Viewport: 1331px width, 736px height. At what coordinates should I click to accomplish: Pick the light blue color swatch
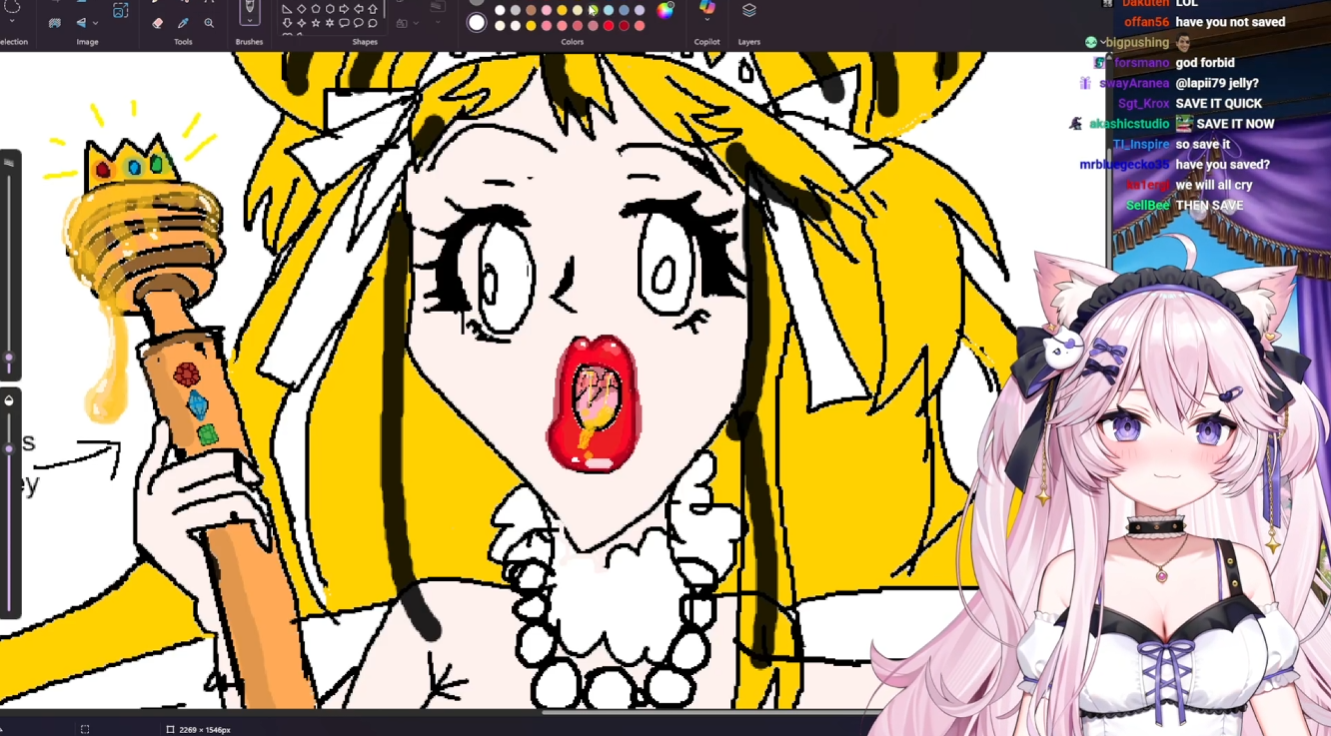coord(609,11)
